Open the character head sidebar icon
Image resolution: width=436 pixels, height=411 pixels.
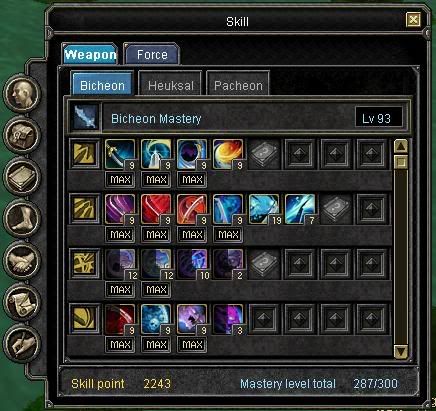coord(22,93)
